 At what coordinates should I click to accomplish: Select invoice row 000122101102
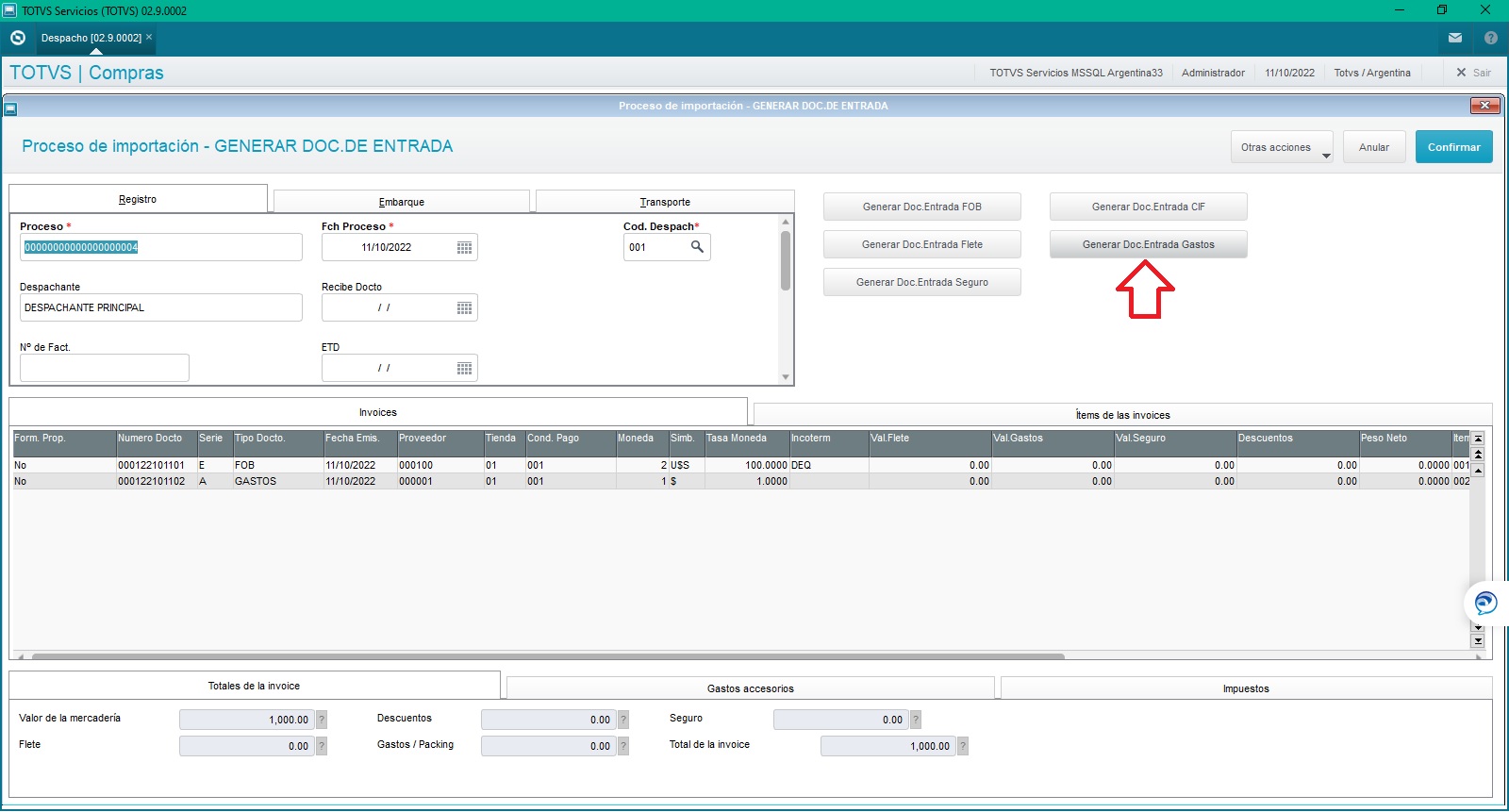740,481
